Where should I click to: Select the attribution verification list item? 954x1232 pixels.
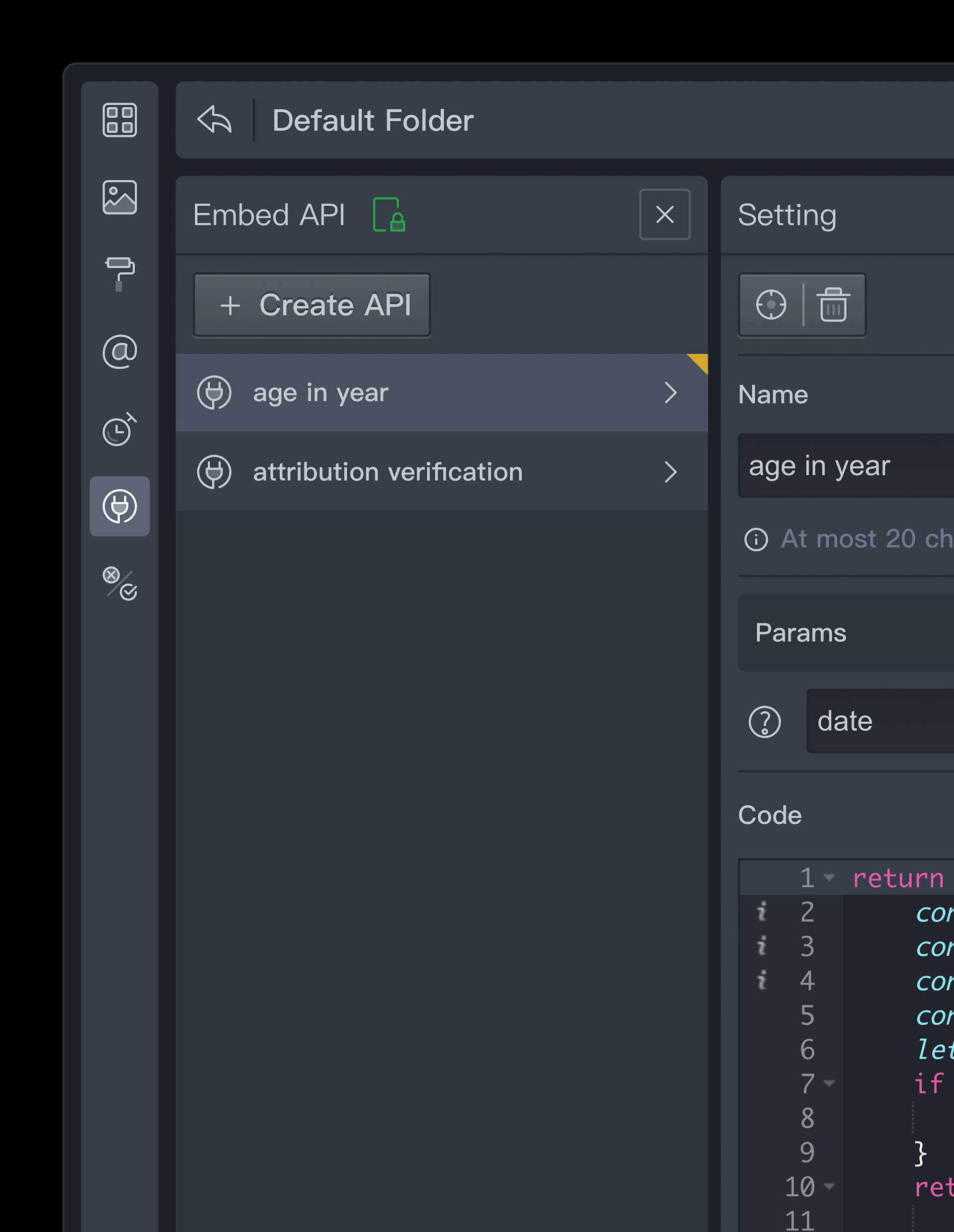click(x=387, y=472)
